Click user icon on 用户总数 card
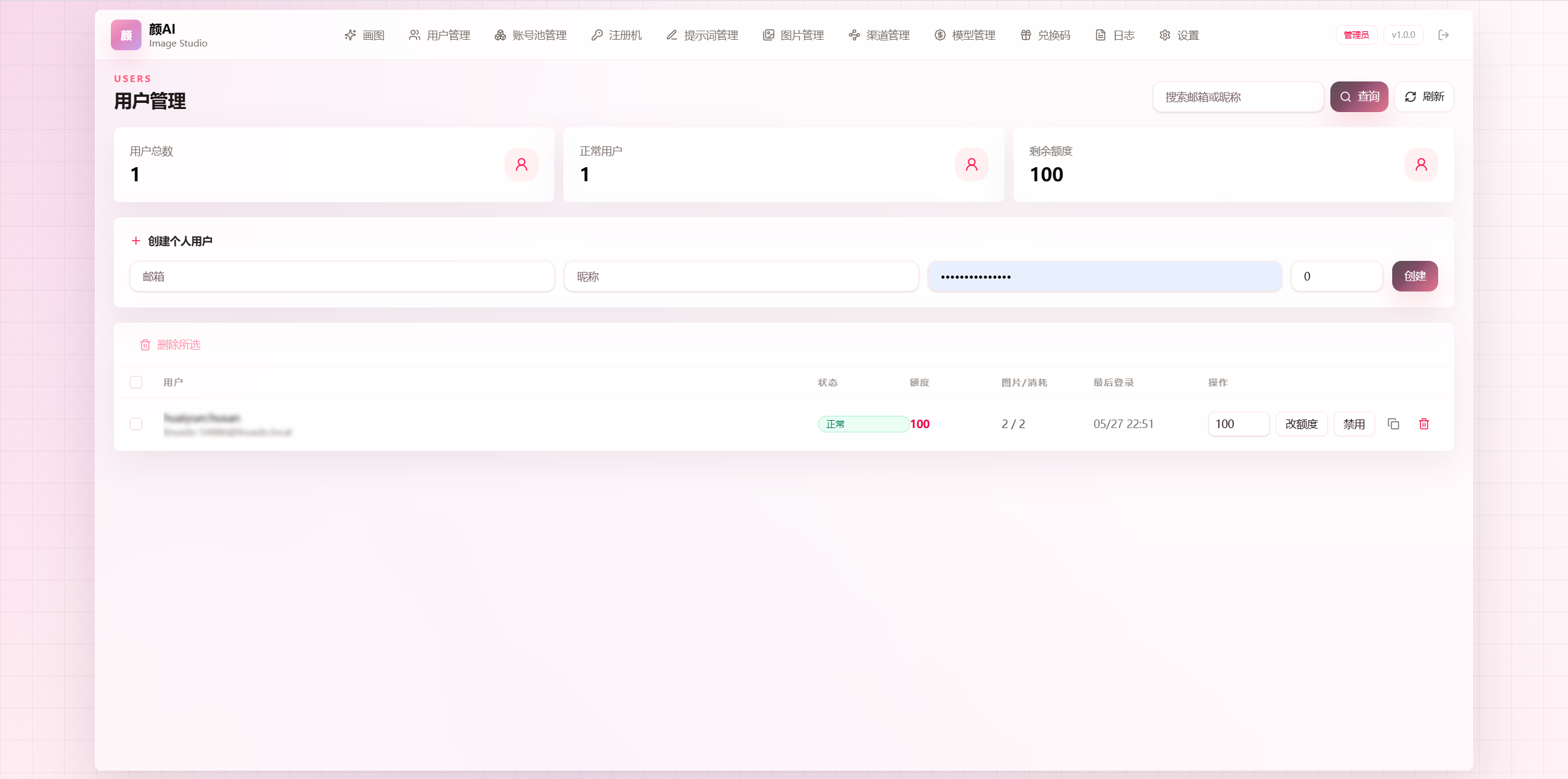Screen dimensions: 1568x779 coord(521,164)
